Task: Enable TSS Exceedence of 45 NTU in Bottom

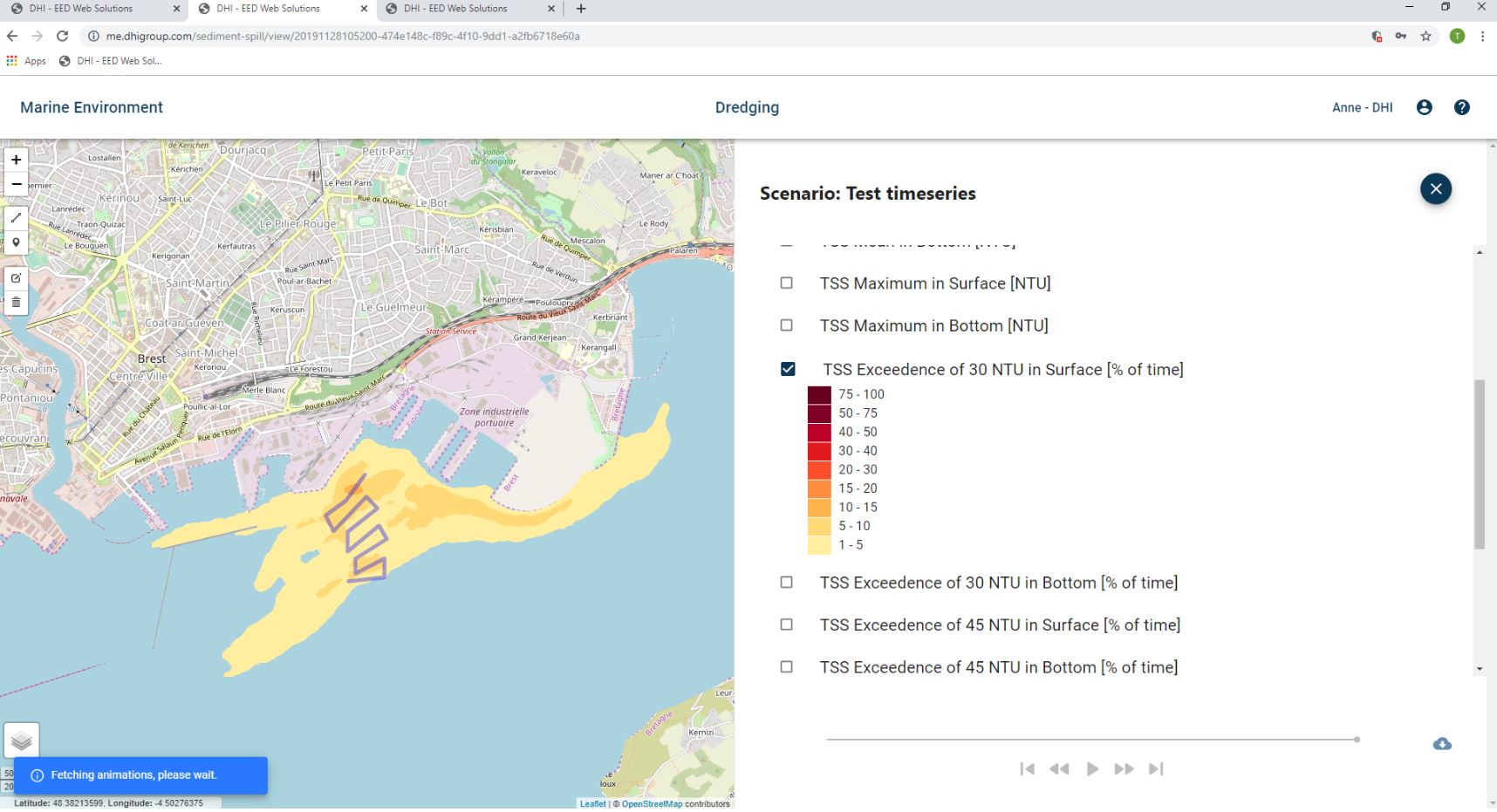Action: [x=787, y=667]
